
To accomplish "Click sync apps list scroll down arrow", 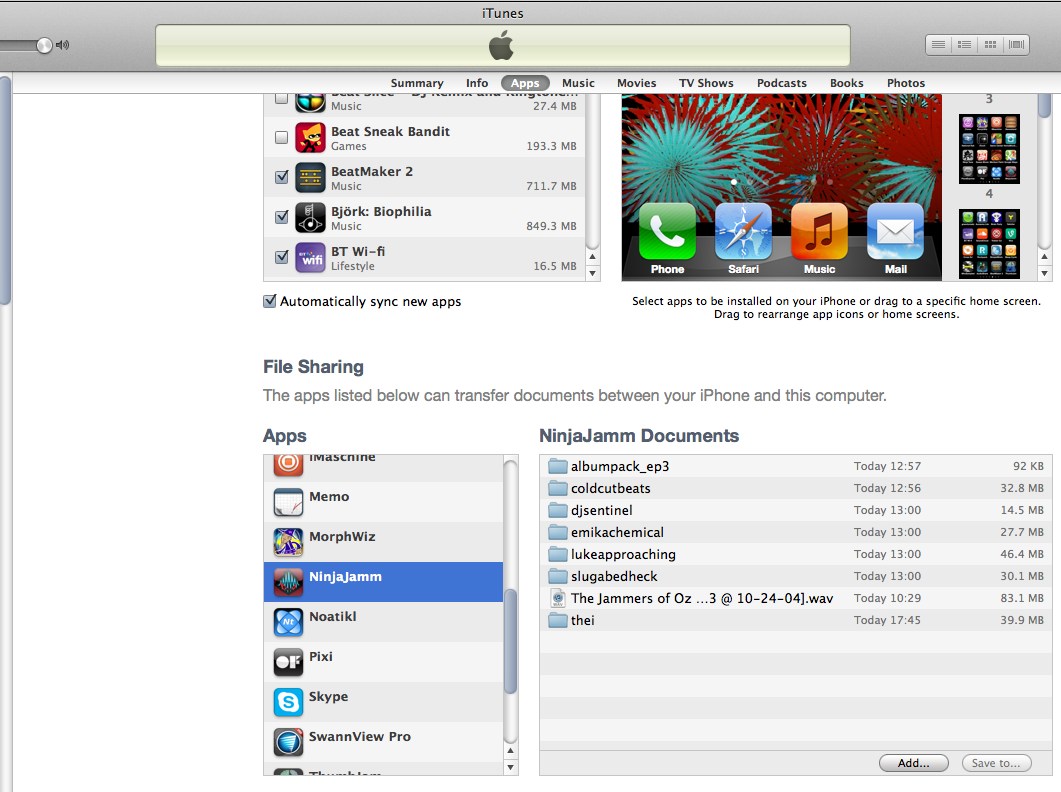I will 593,273.
